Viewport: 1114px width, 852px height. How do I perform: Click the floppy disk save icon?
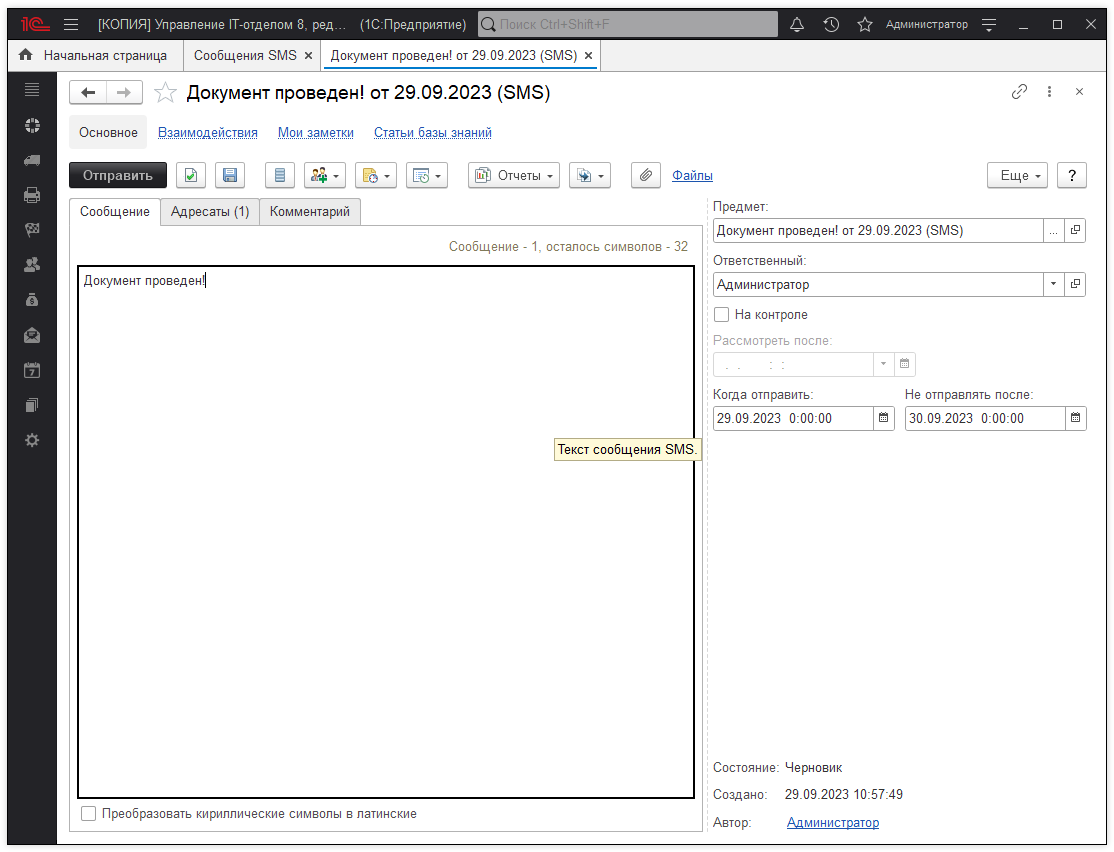(x=230, y=175)
